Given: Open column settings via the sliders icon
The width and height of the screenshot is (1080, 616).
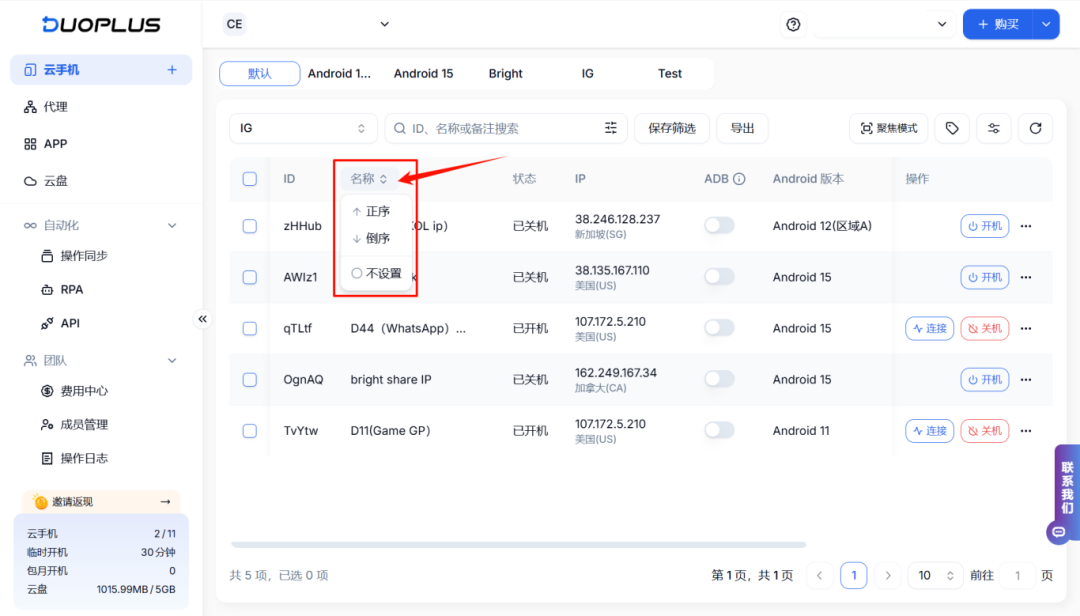Looking at the screenshot, I should point(993,128).
